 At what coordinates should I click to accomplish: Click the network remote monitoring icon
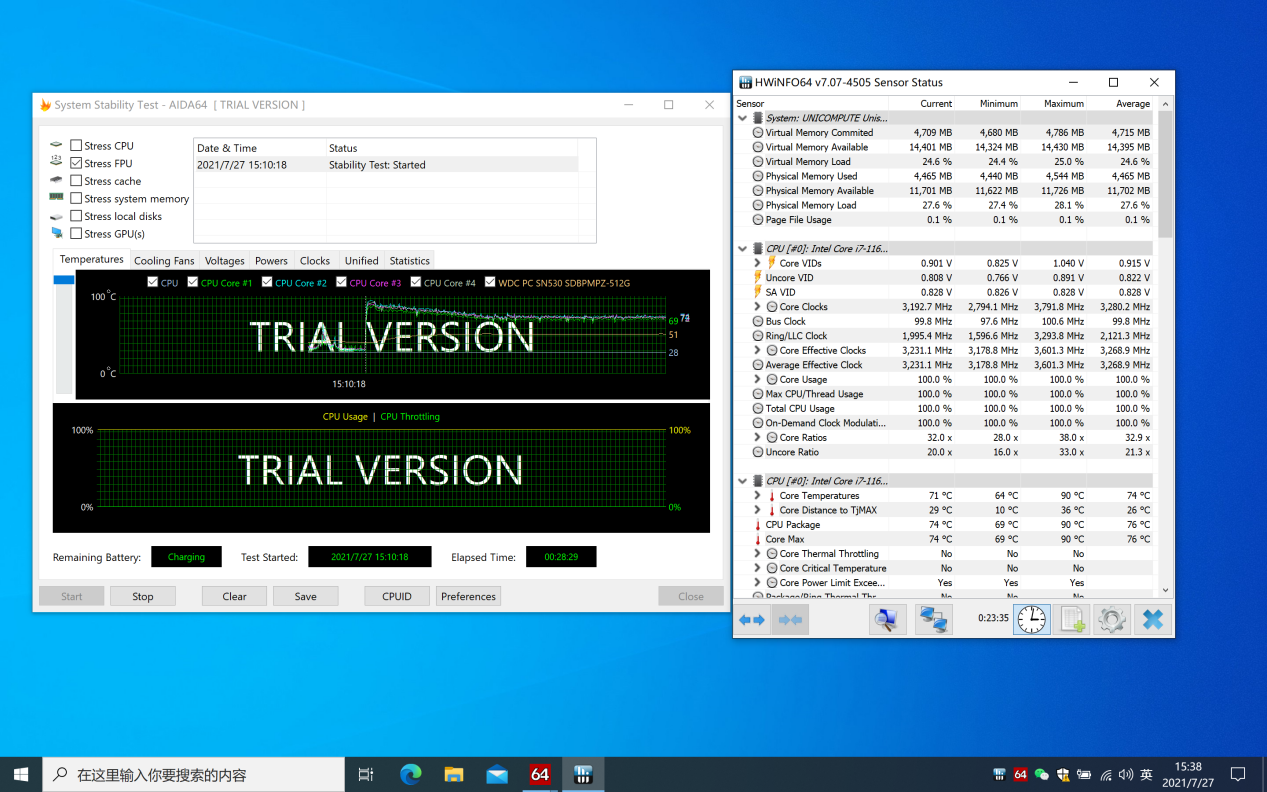[933, 620]
